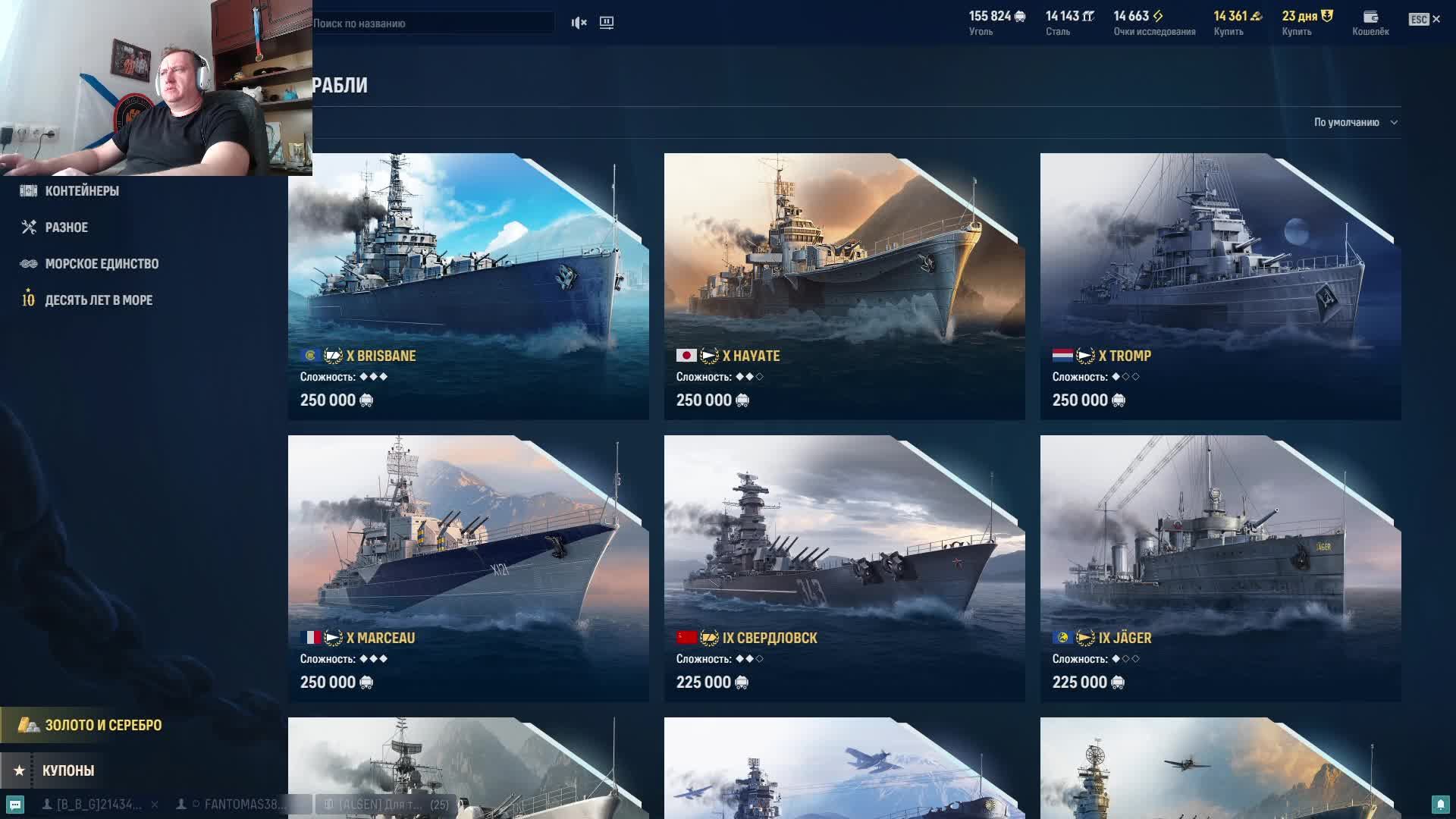
Task: Click the display mode icon beside search
Action: [x=607, y=23]
